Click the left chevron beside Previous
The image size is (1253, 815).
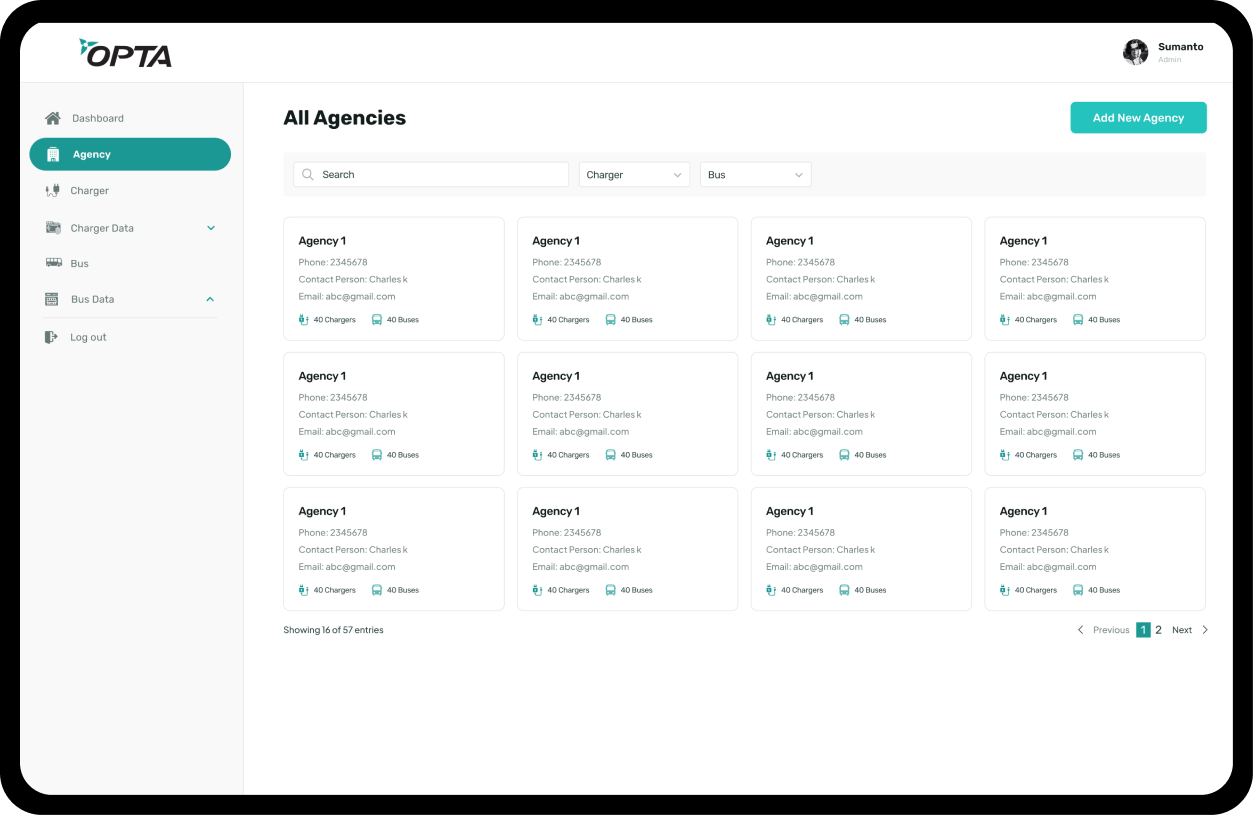[x=1080, y=630]
